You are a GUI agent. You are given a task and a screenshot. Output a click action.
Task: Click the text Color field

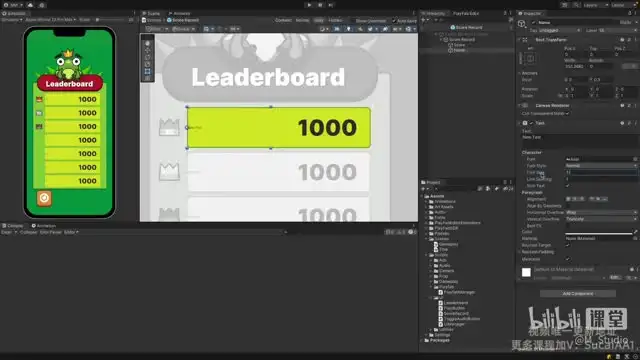(x=598, y=232)
